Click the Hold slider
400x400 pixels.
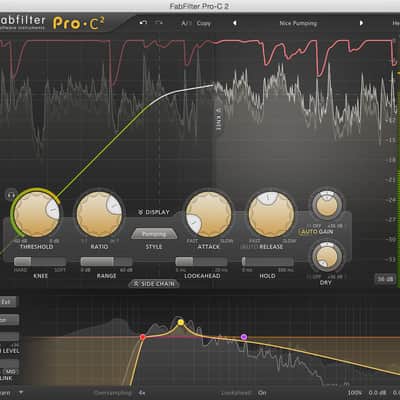tap(268, 262)
